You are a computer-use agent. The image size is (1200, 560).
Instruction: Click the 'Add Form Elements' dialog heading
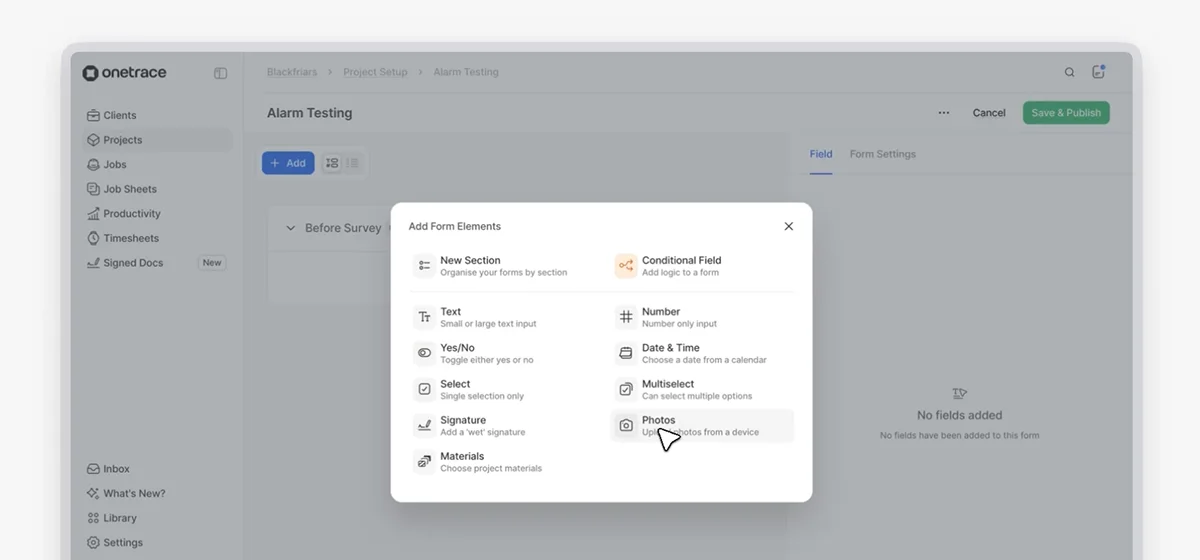click(455, 226)
